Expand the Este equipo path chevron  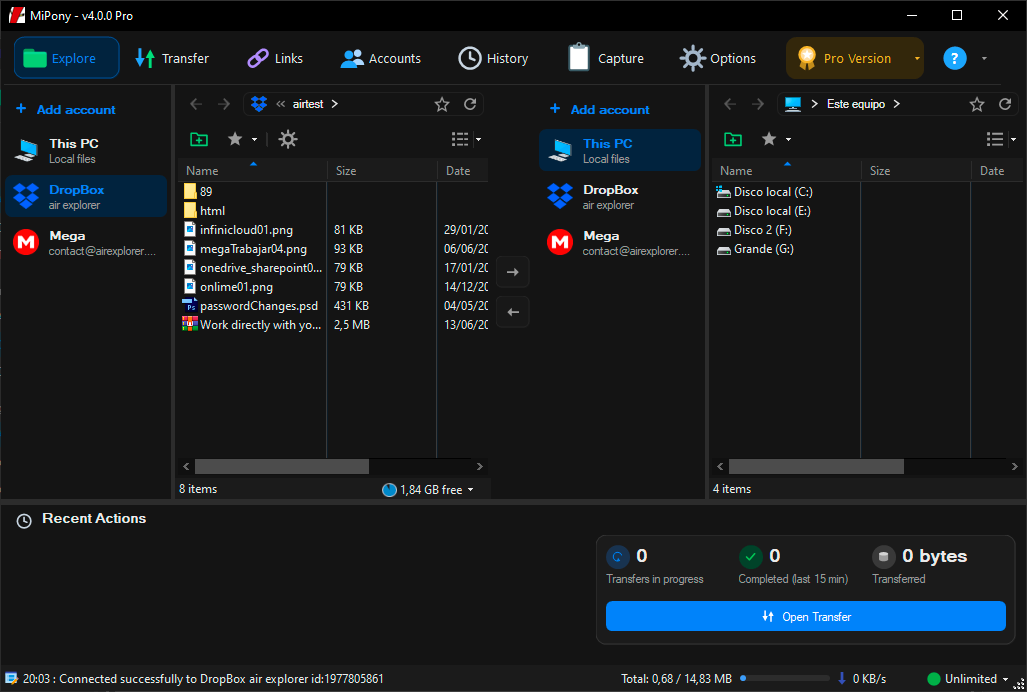[897, 103]
